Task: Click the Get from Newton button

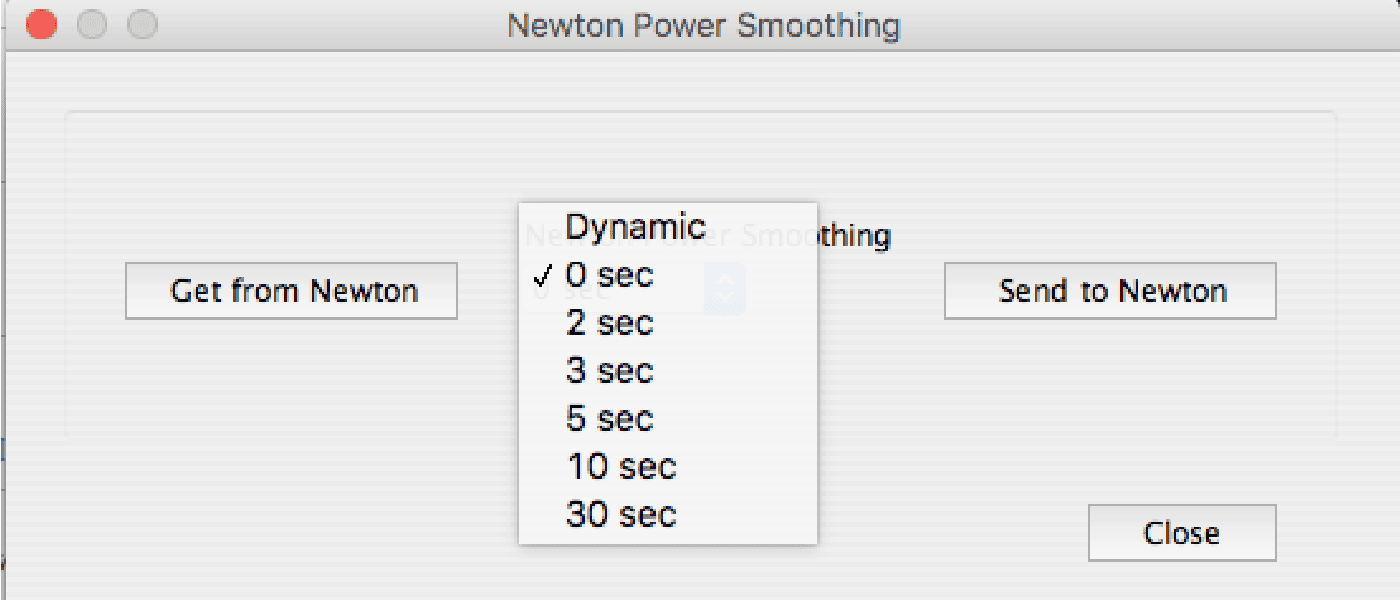Action: [291, 291]
